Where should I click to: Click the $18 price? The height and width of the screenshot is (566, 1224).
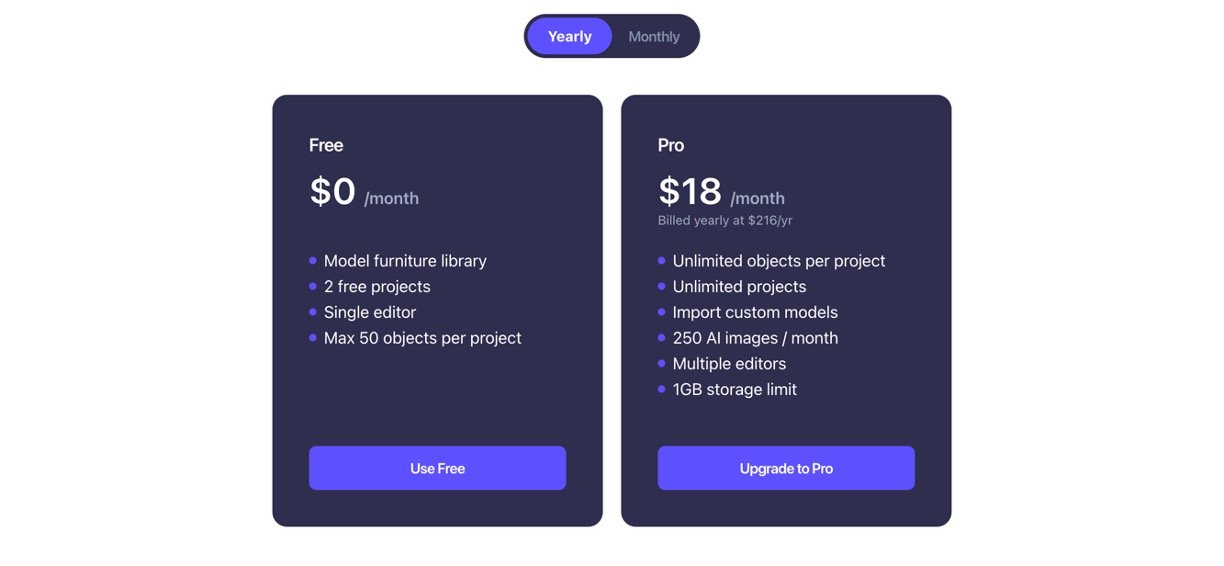[x=689, y=191]
